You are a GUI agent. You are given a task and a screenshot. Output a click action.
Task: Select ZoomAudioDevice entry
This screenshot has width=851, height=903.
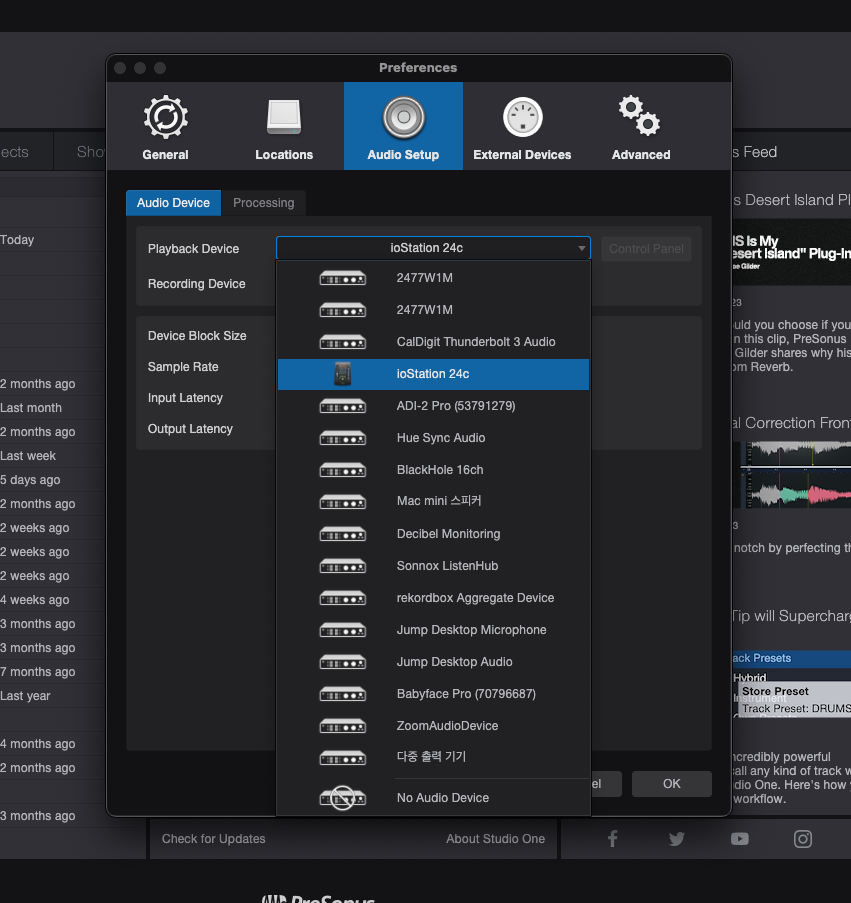point(433,726)
